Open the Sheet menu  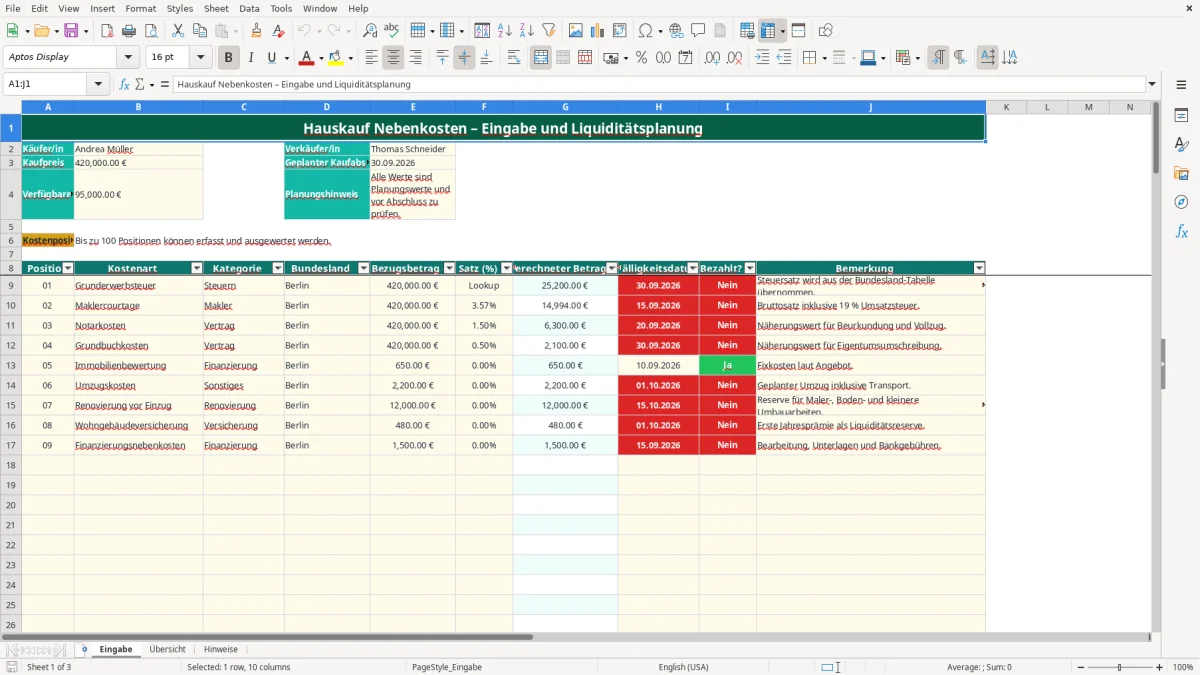216,8
